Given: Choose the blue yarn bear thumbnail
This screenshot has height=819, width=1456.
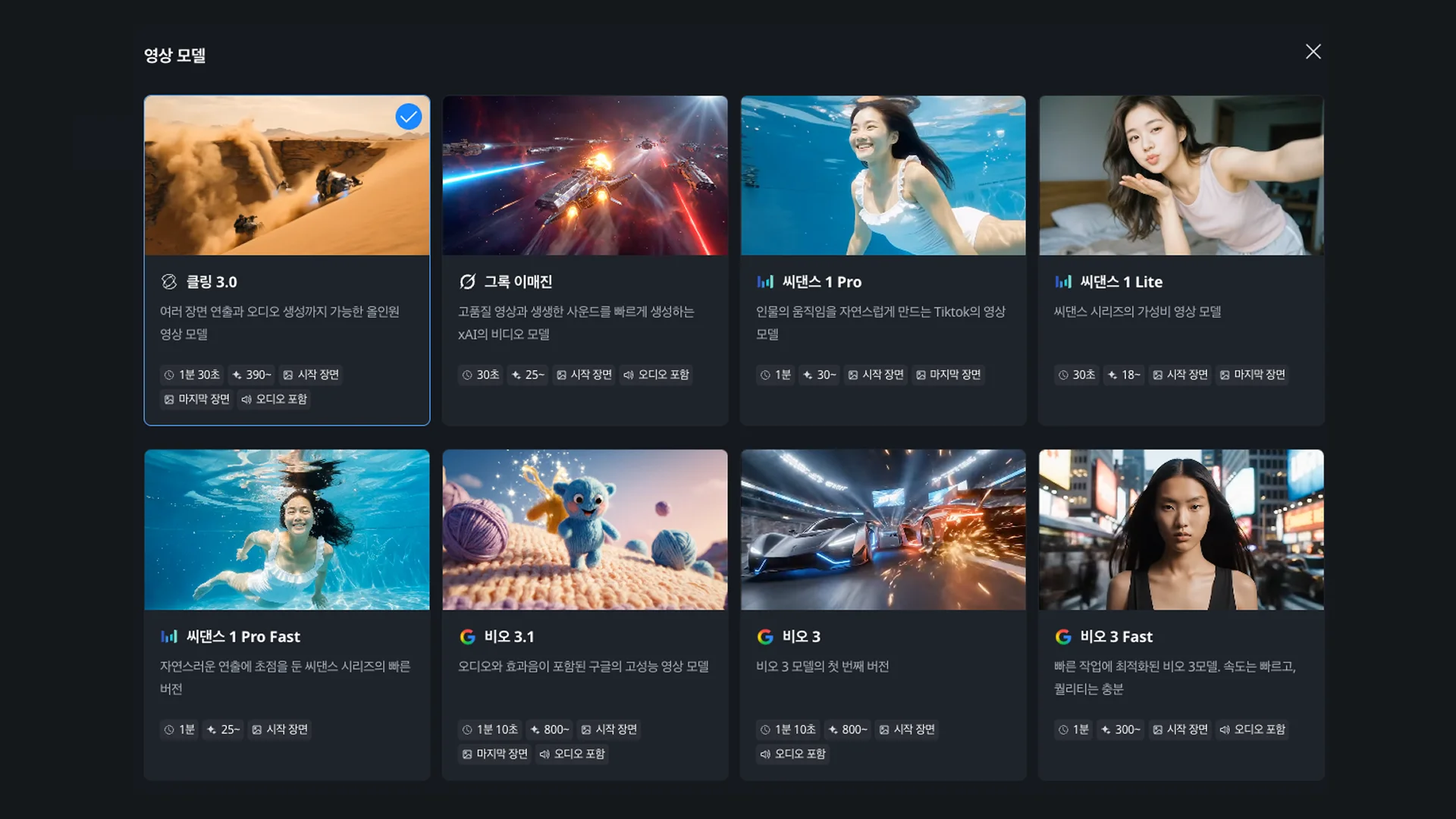Looking at the screenshot, I should pyautogui.click(x=585, y=530).
